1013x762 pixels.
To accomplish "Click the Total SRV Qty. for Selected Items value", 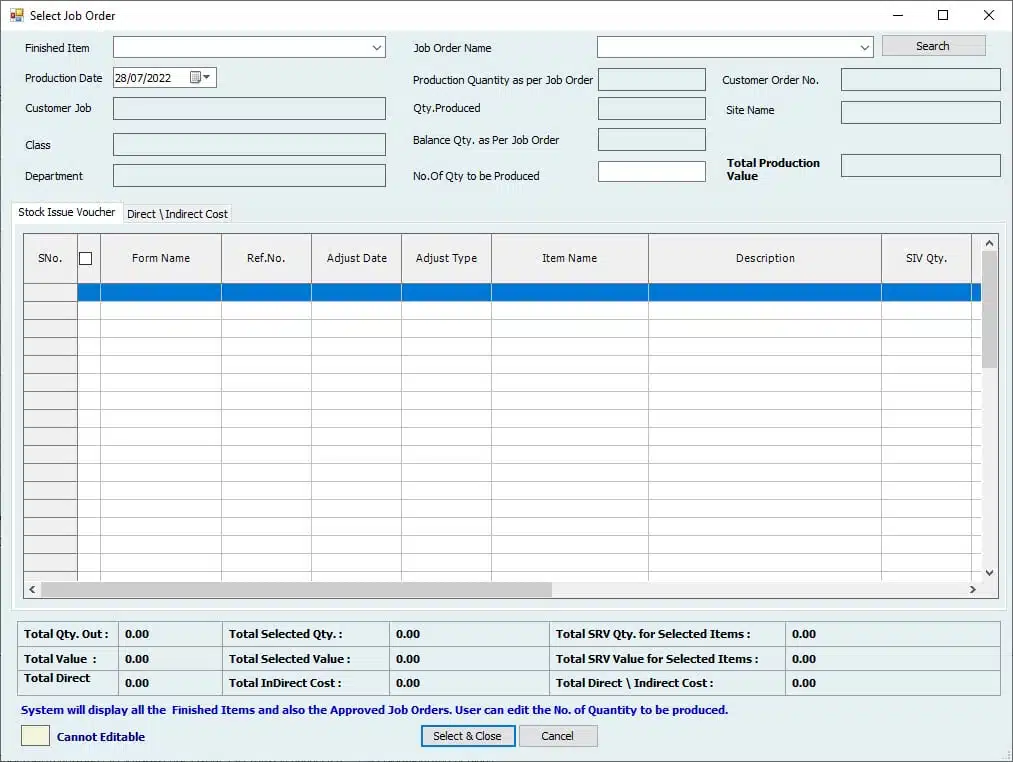I will tap(804, 634).
